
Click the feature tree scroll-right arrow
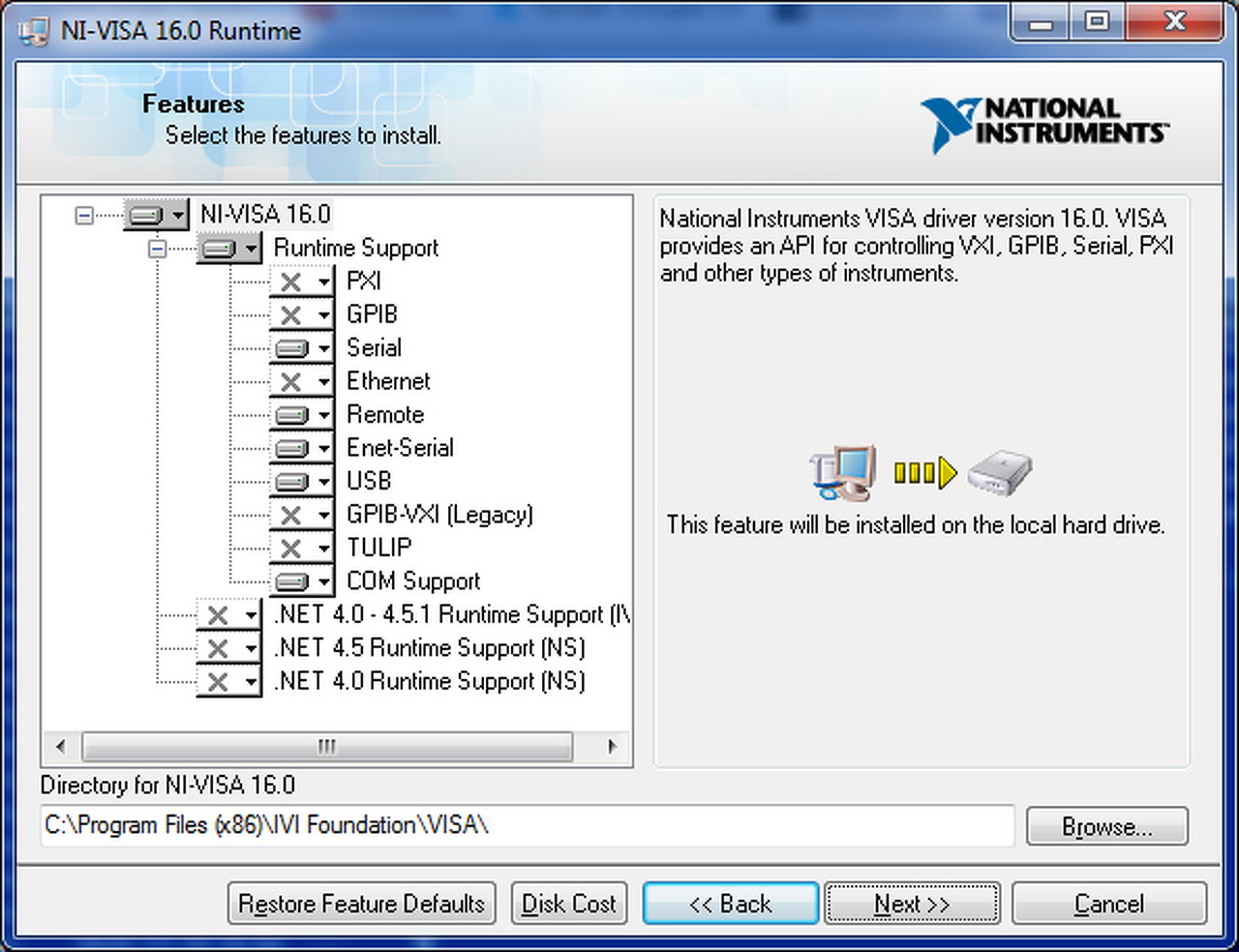tap(612, 747)
